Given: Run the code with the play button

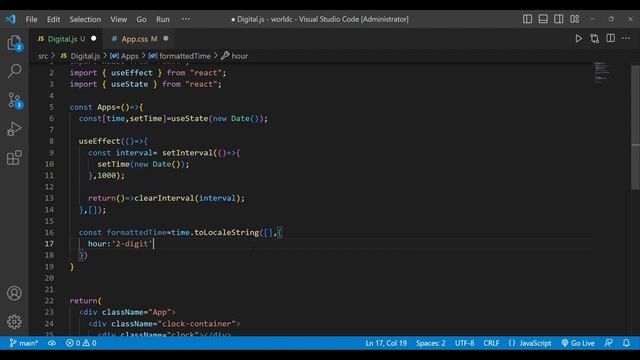Looking at the screenshot, I should pyautogui.click(x=578, y=38).
